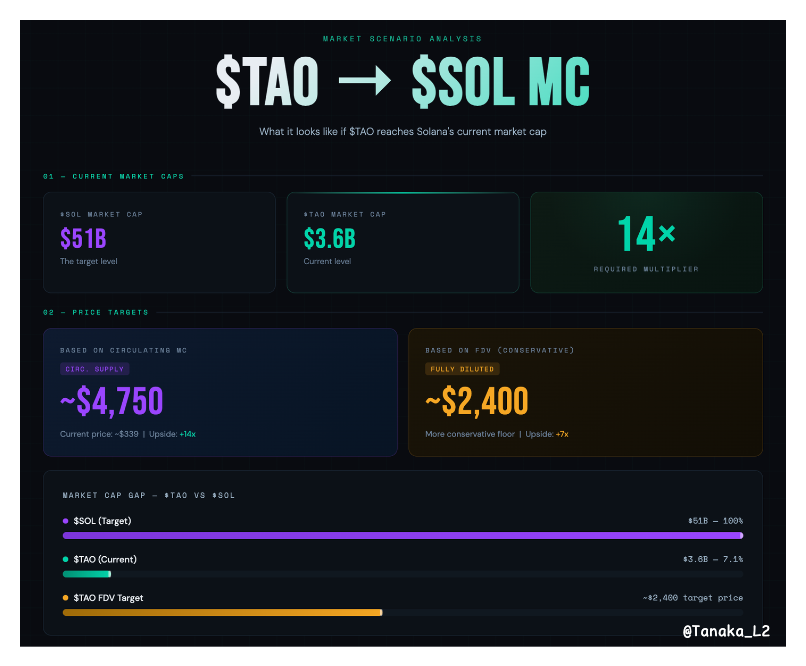The height and width of the screenshot is (666, 806).
Task: Click the 'Current price: ~$339' text
Action: tap(99, 434)
